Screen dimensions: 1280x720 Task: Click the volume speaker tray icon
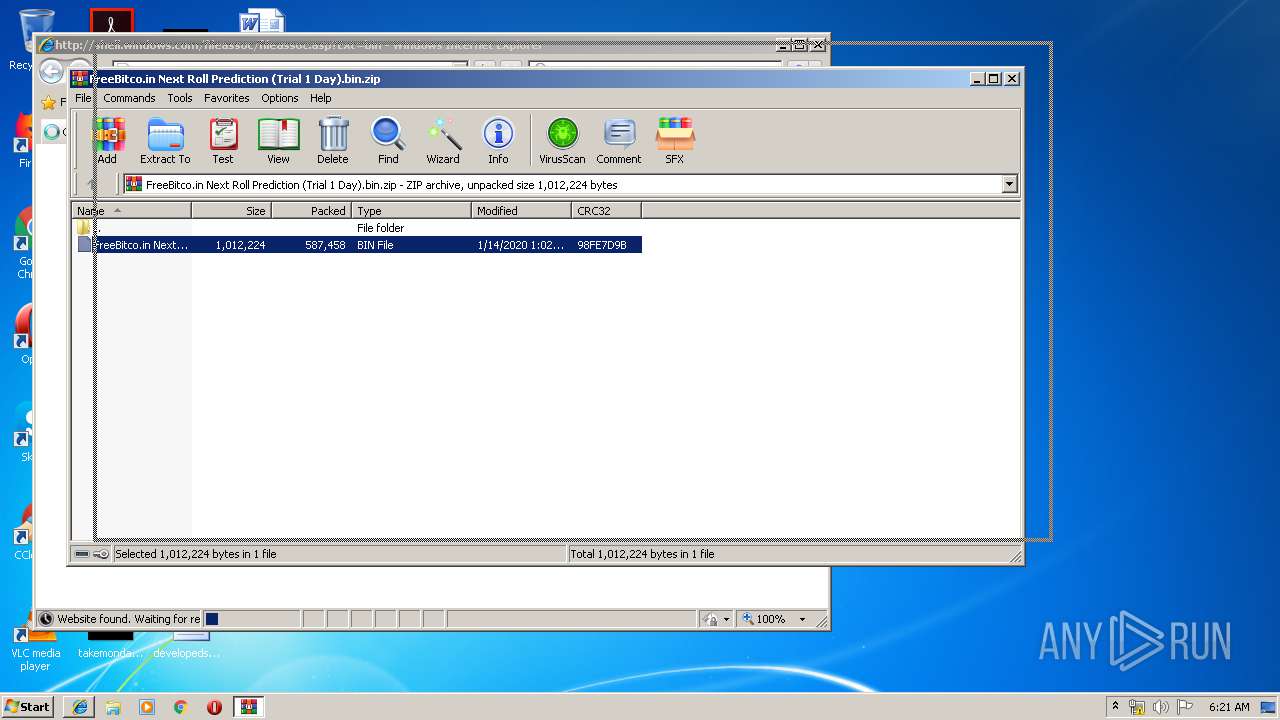click(x=1161, y=707)
